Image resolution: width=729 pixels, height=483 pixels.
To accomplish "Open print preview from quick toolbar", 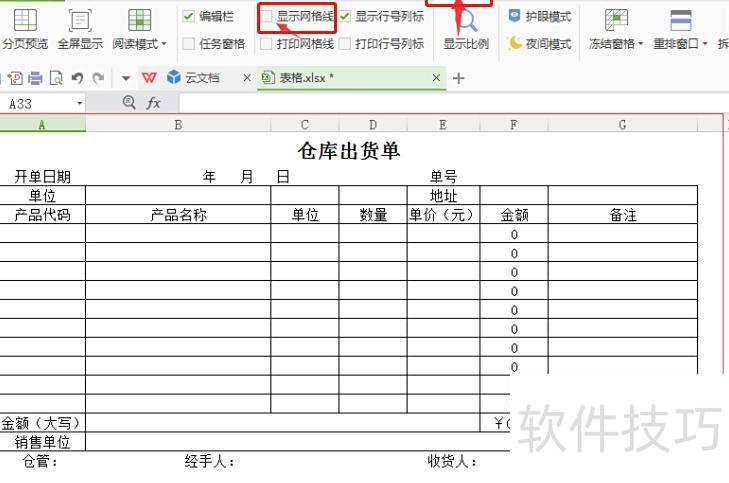I will [56, 78].
